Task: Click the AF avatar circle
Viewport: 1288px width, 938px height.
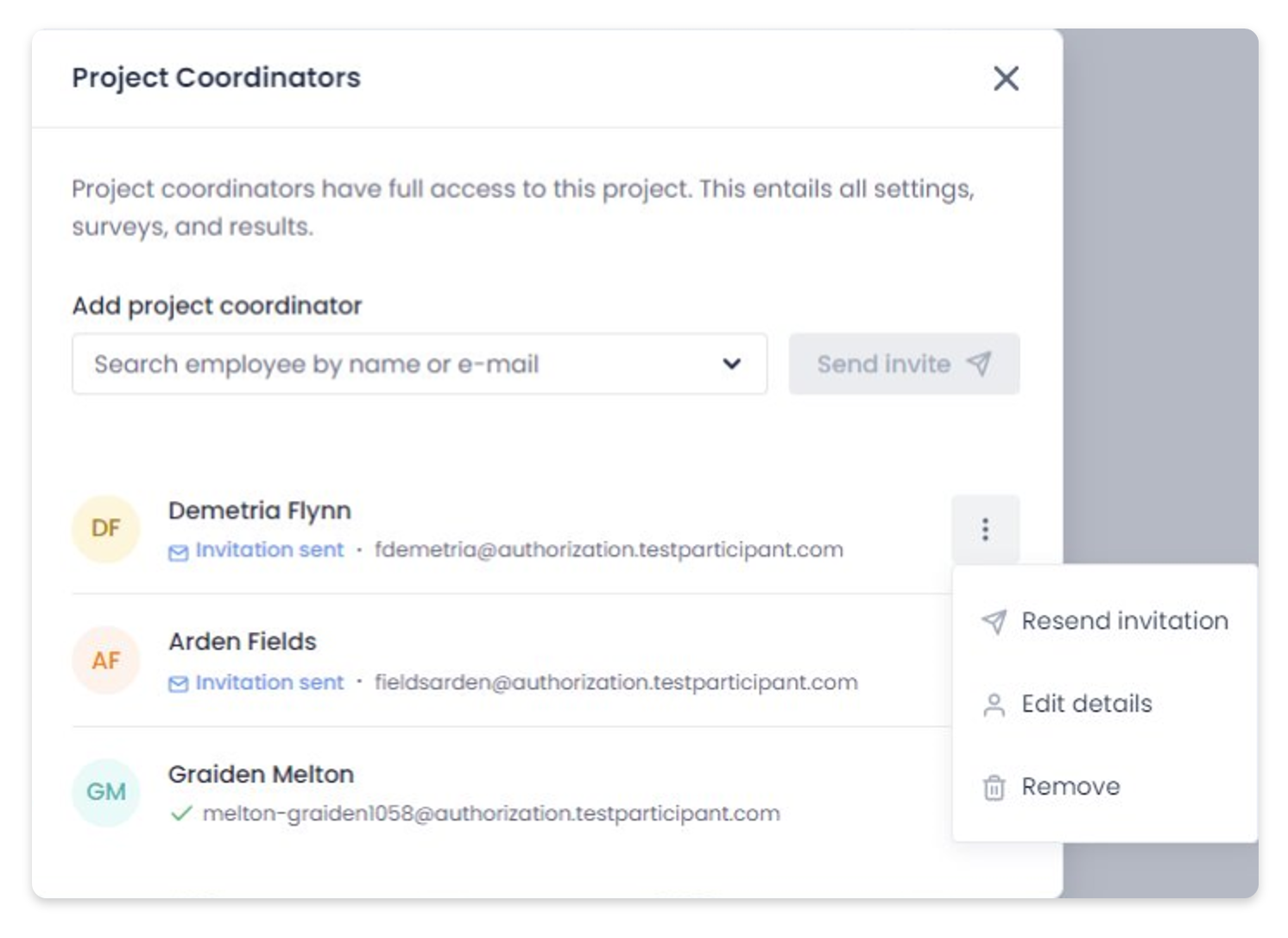Action: pyautogui.click(x=106, y=661)
